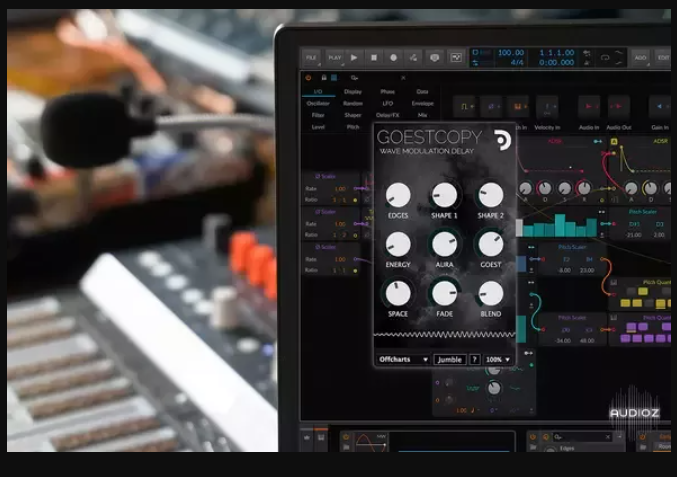Click the EDGES knob
This screenshot has width=677, height=477.
tap(398, 195)
